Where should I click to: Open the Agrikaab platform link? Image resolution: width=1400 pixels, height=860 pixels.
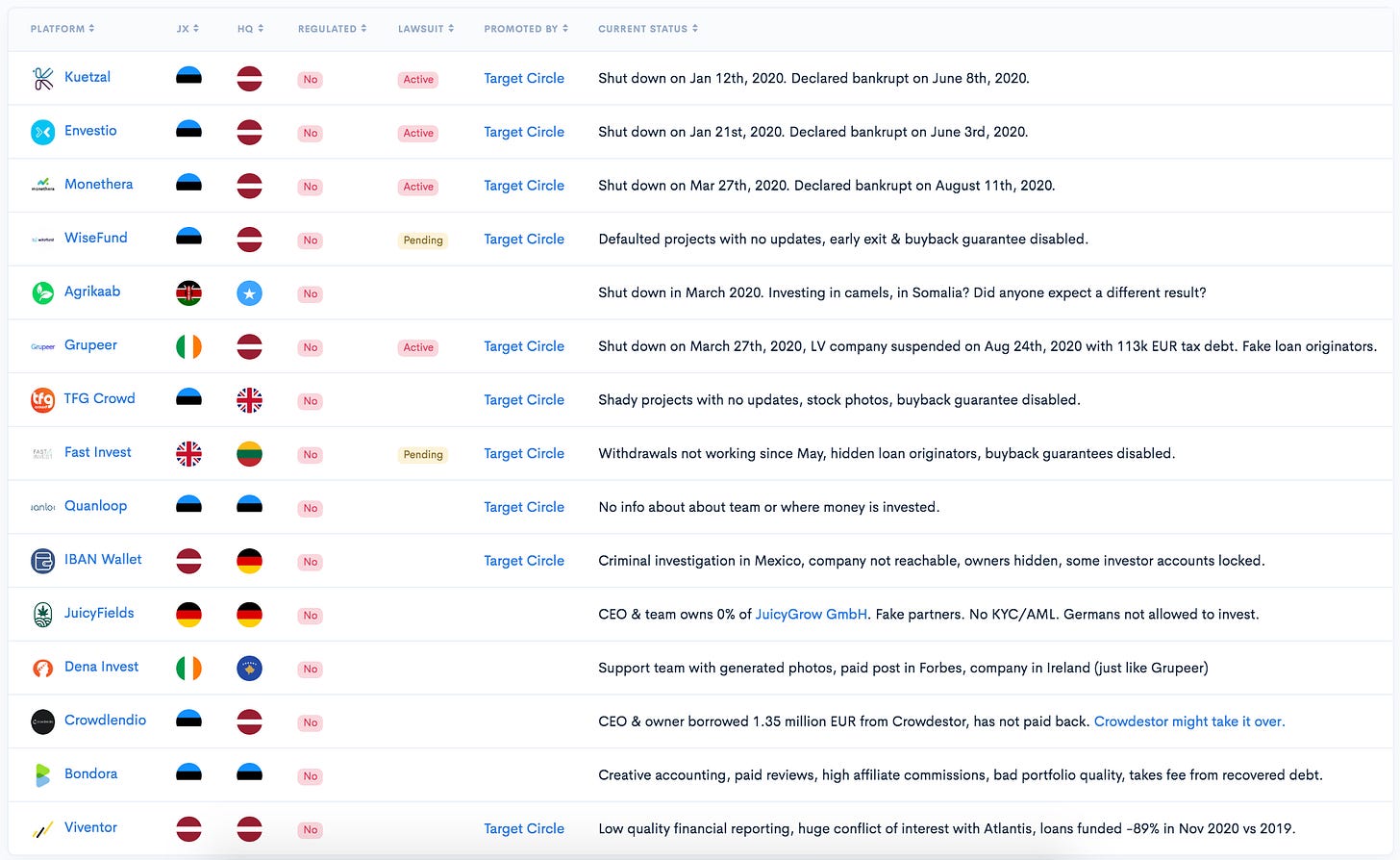pyautogui.click(x=92, y=291)
